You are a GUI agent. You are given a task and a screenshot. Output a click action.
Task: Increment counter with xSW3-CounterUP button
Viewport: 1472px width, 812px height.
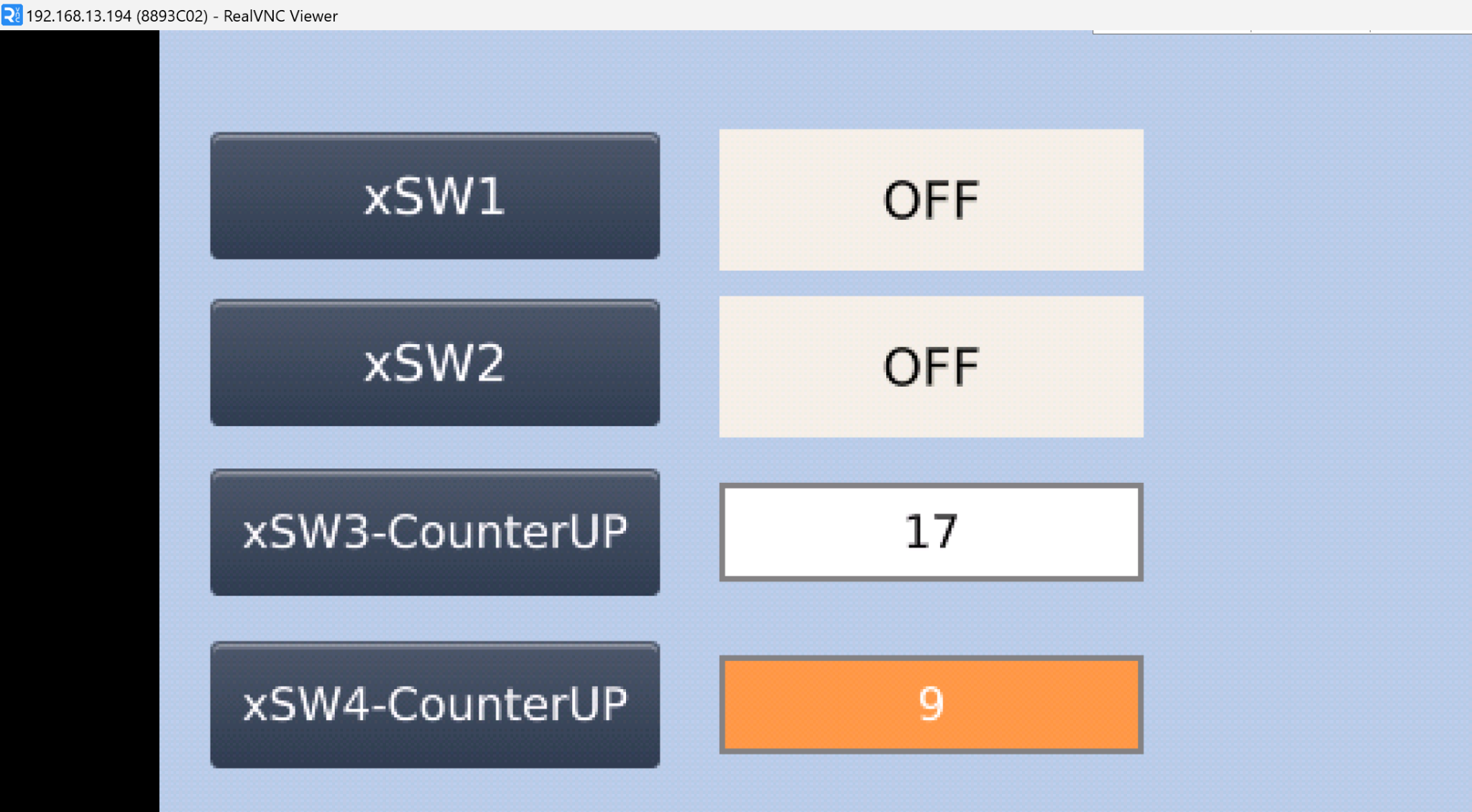(435, 532)
